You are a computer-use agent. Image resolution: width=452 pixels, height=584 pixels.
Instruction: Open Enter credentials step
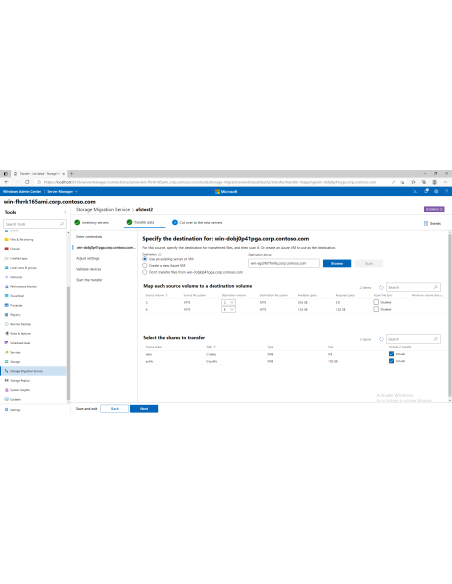89,237
